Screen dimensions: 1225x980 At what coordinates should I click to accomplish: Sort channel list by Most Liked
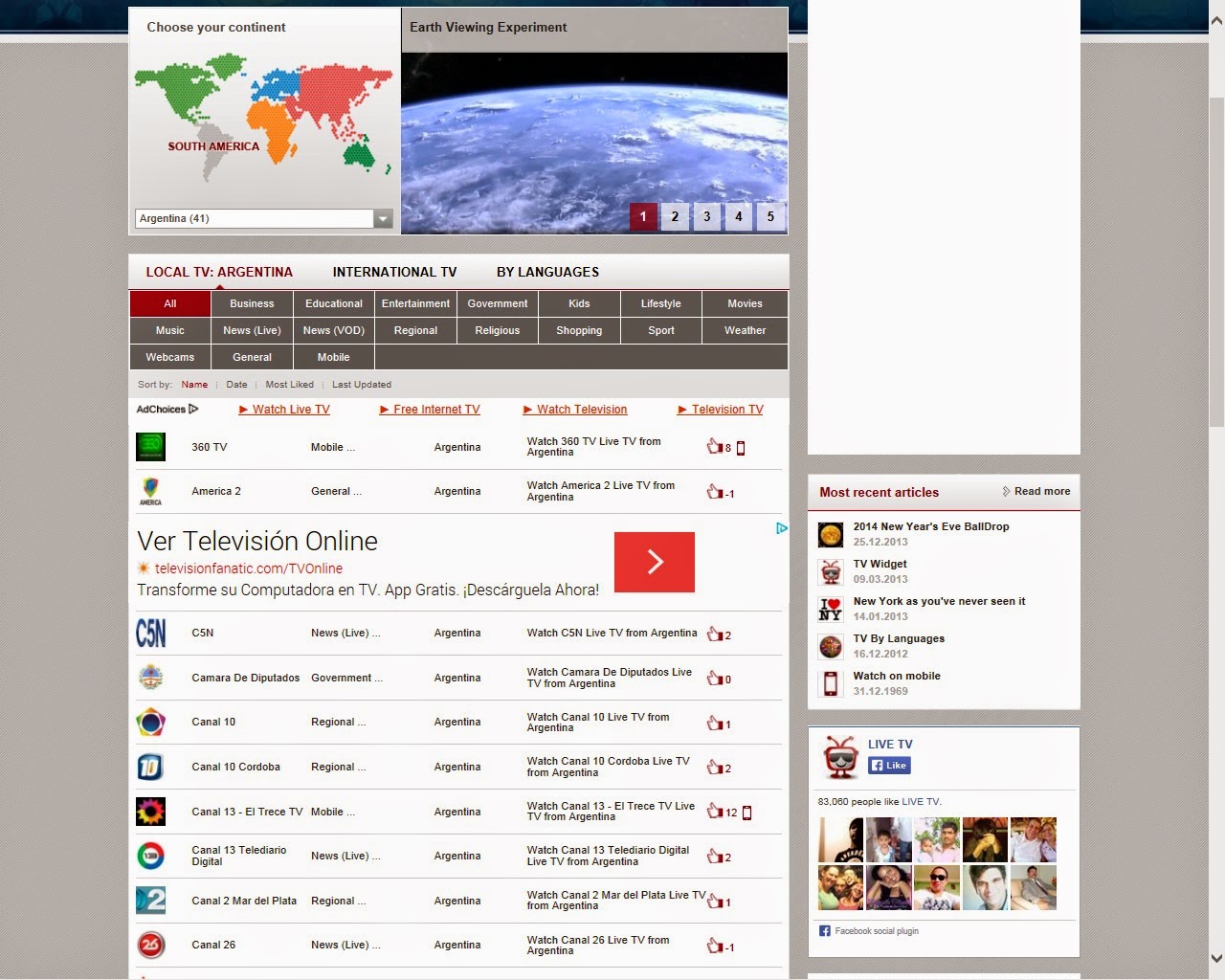(289, 385)
